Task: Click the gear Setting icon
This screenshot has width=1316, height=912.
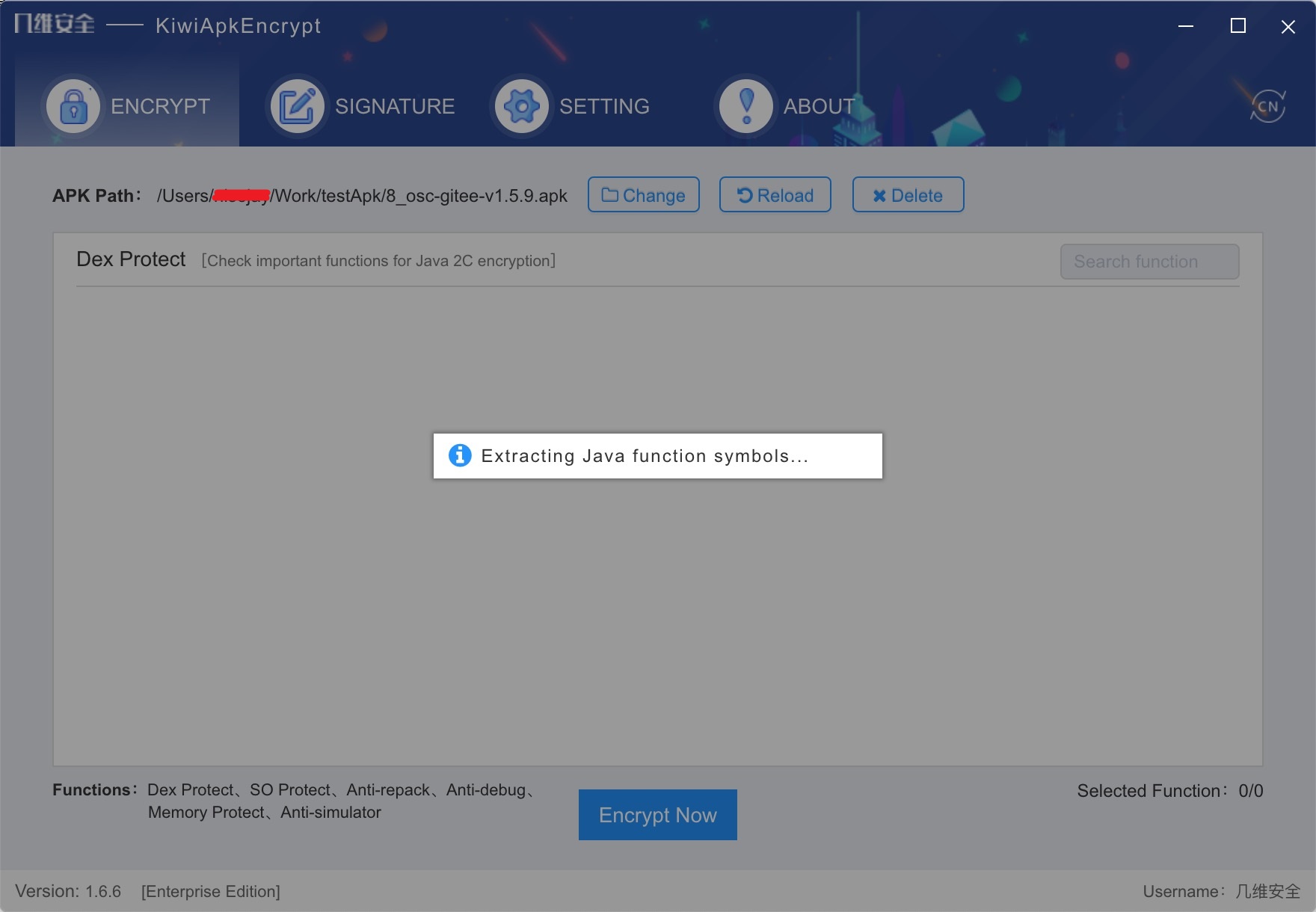Action: [x=521, y=106]
